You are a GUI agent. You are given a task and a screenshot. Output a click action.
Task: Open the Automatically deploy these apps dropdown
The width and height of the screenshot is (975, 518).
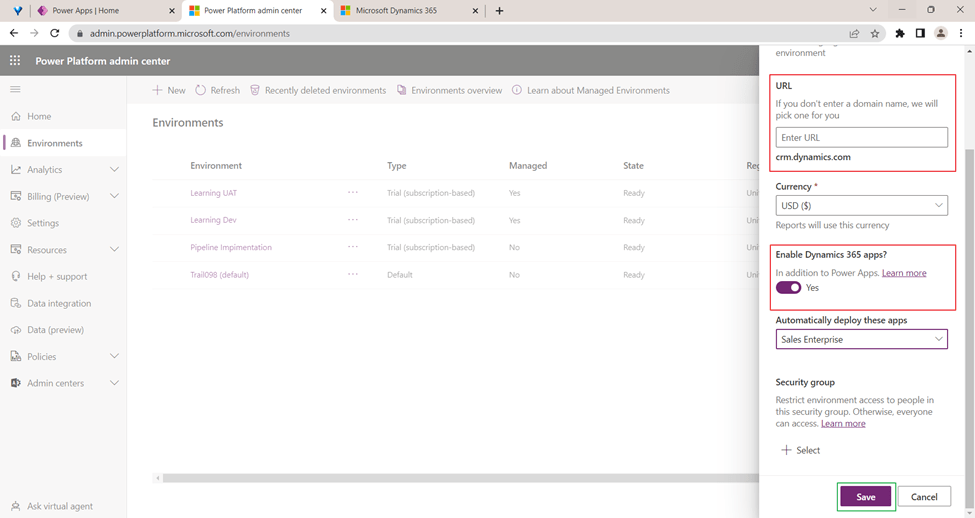point(861,340)
